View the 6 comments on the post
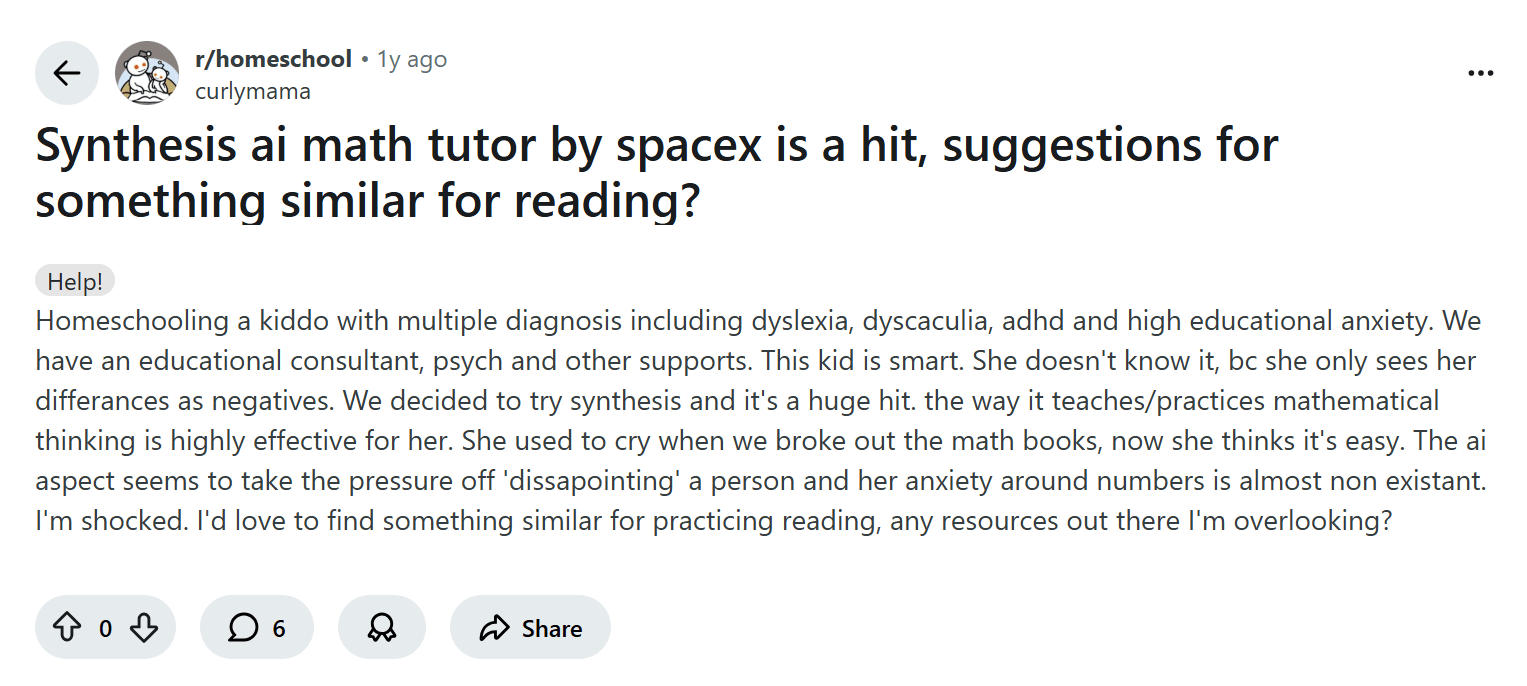The width and height of the screenshot is (1527, 686). [x=257, y=628]
